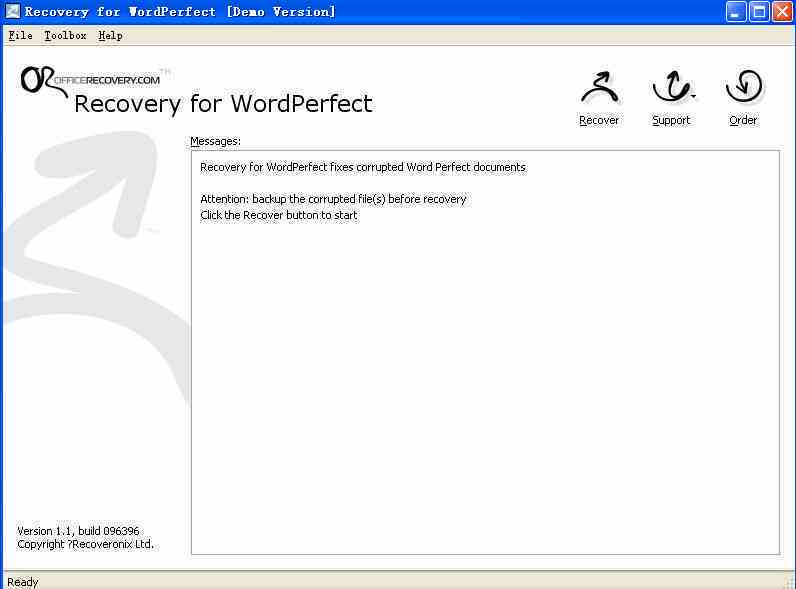Click the large 'Recovery for WordPerfect' heading

pos(223,104)
